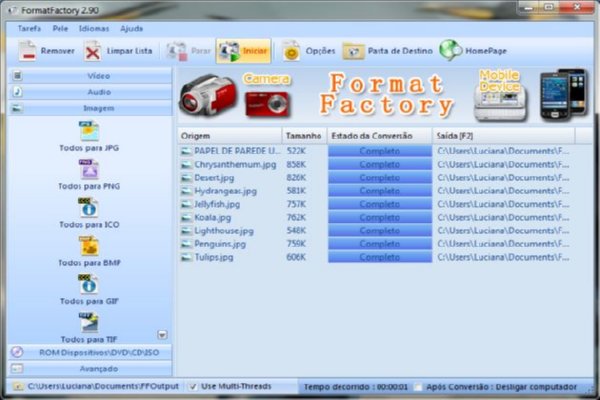
Task: Click the output path C:\Users\Luciana\Documents\FFOutput
Action: point(103,387)
